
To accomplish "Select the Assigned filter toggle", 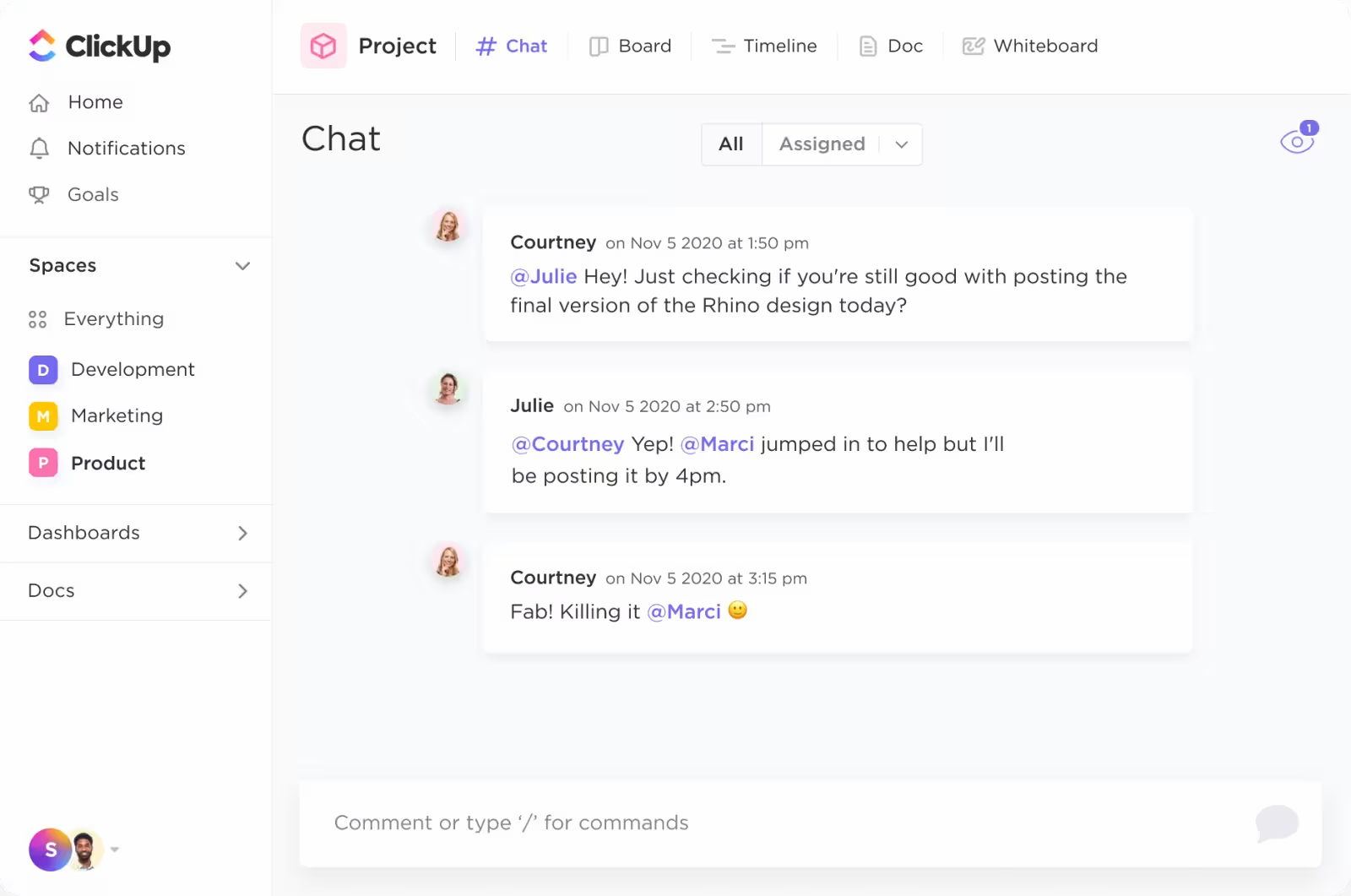I will click(822, 144).
